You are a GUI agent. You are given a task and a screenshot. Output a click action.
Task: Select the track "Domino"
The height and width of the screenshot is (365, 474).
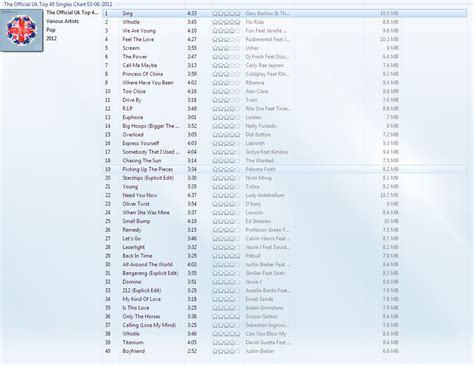coord(132,282)
